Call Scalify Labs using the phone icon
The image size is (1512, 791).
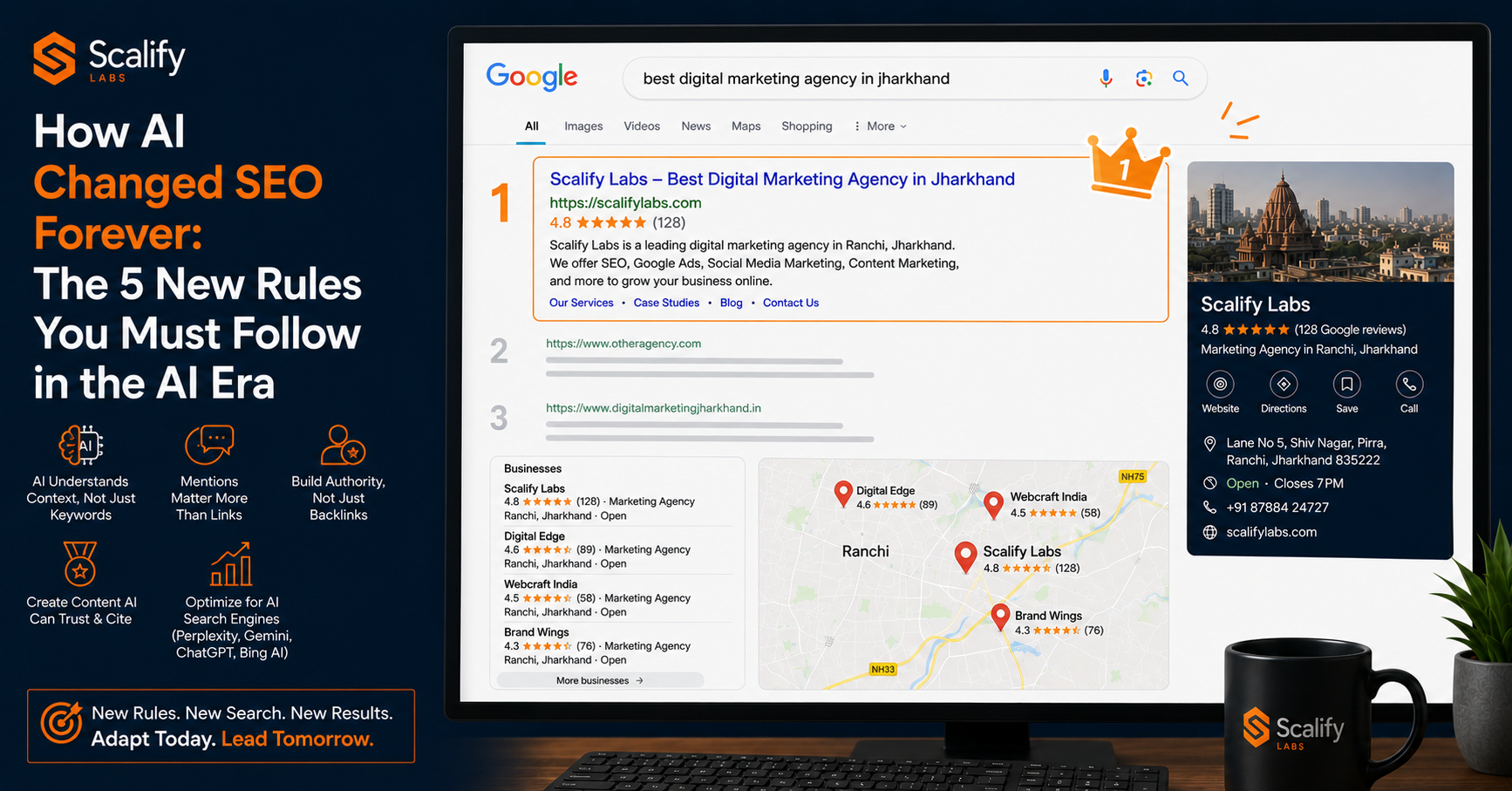(x=1409, y=384)
